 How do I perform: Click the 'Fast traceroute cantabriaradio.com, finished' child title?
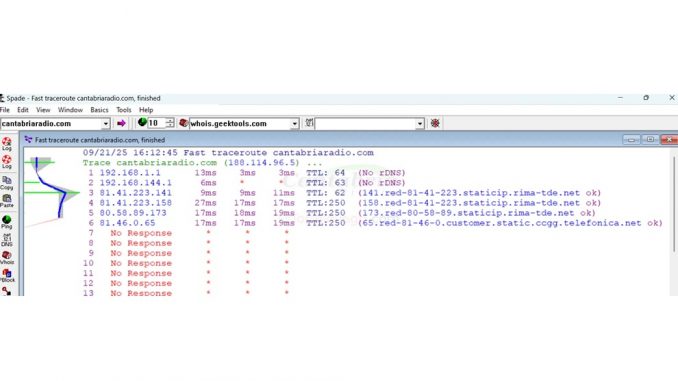click(100, 140)
